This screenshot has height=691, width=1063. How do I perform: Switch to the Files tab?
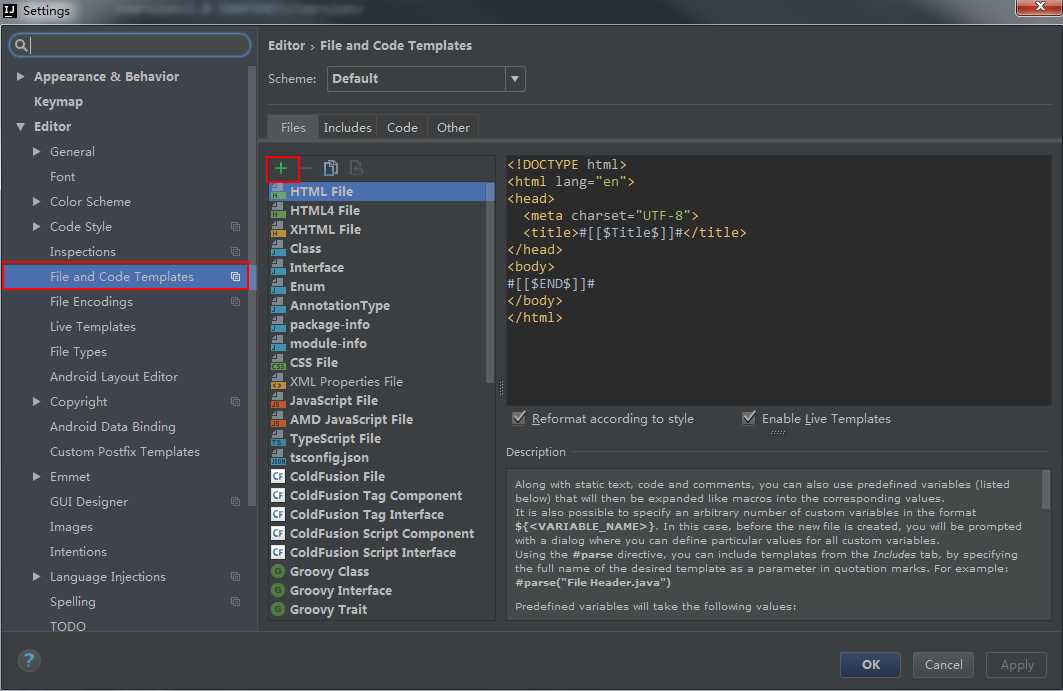(x=293, y=127)
